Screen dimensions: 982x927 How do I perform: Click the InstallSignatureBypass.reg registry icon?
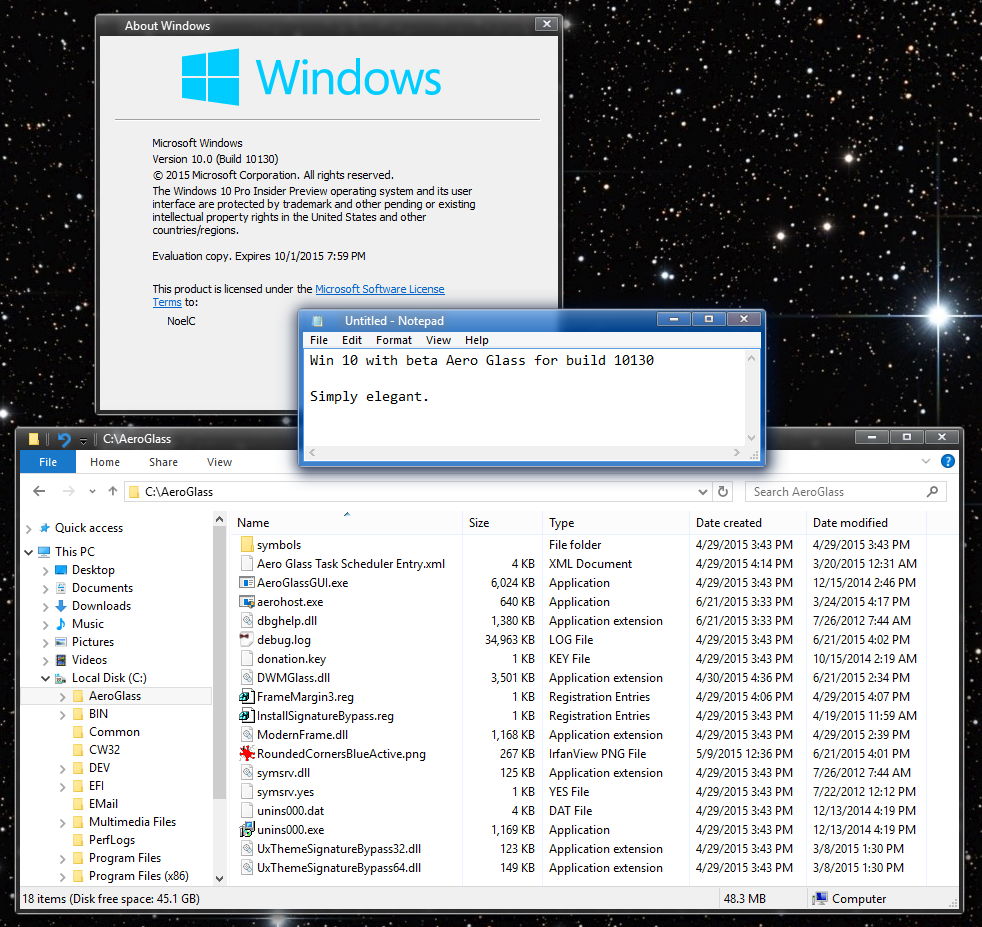point(247,715)
